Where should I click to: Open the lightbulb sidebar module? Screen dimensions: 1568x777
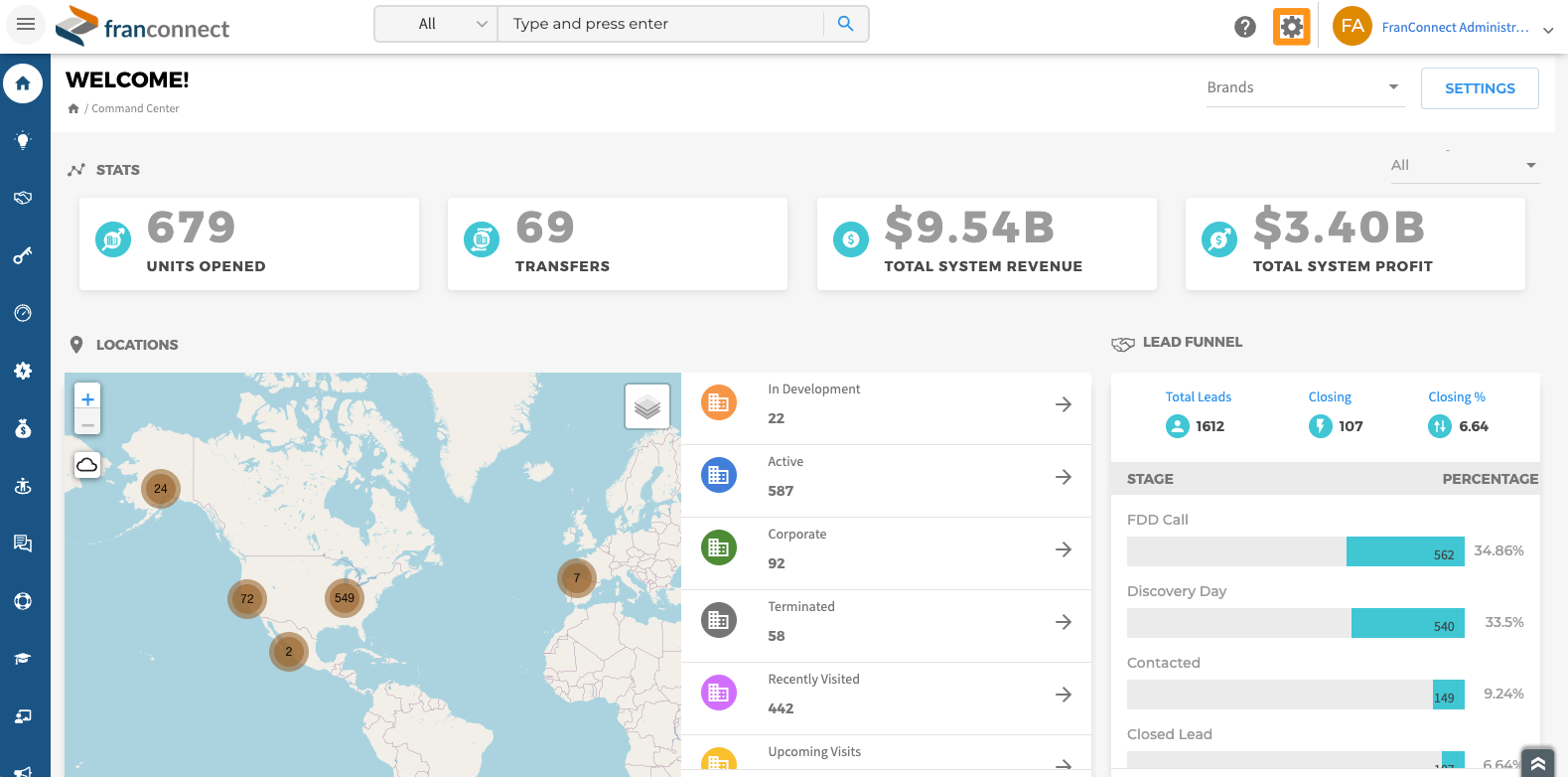23,140
